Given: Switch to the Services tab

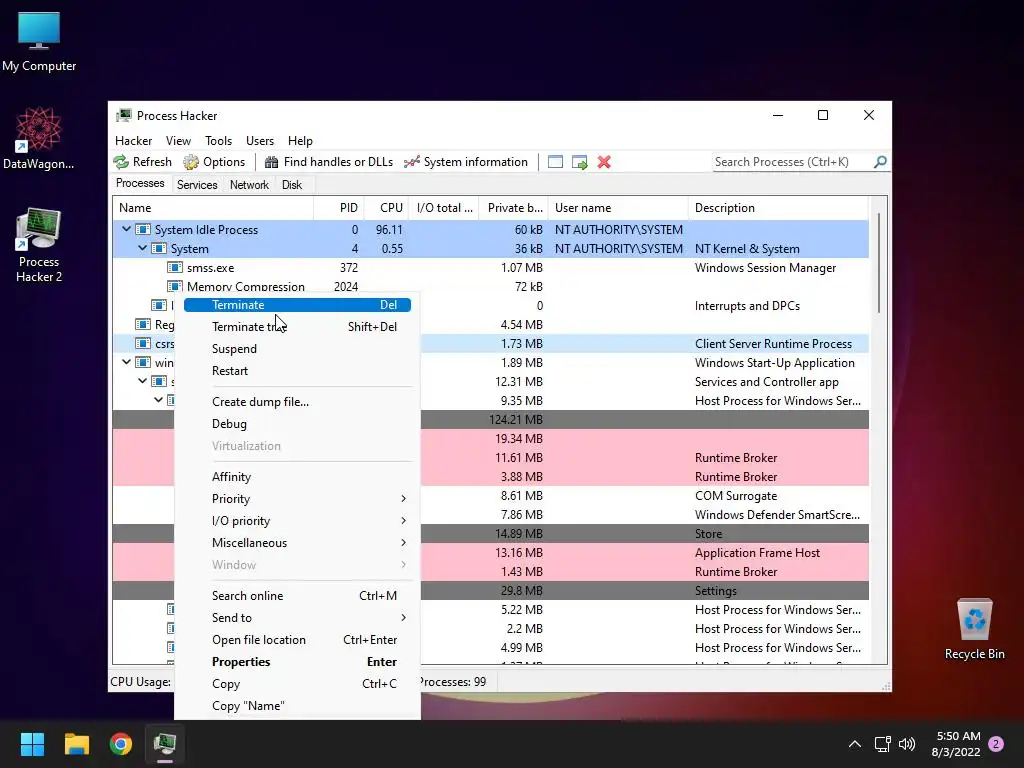Looking at the screenshot, I should [197, 185].
